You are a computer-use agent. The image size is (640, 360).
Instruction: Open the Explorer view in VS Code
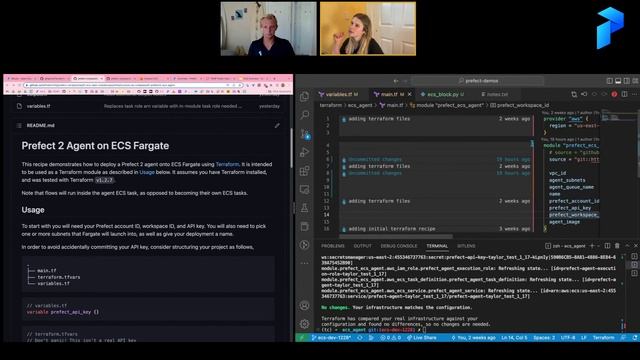pyautogui.click(x=304, y=97)
